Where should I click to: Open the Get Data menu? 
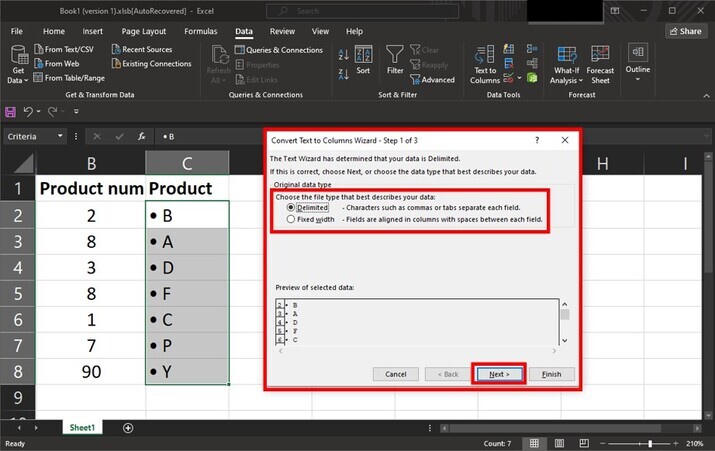[x=18, y=65]
